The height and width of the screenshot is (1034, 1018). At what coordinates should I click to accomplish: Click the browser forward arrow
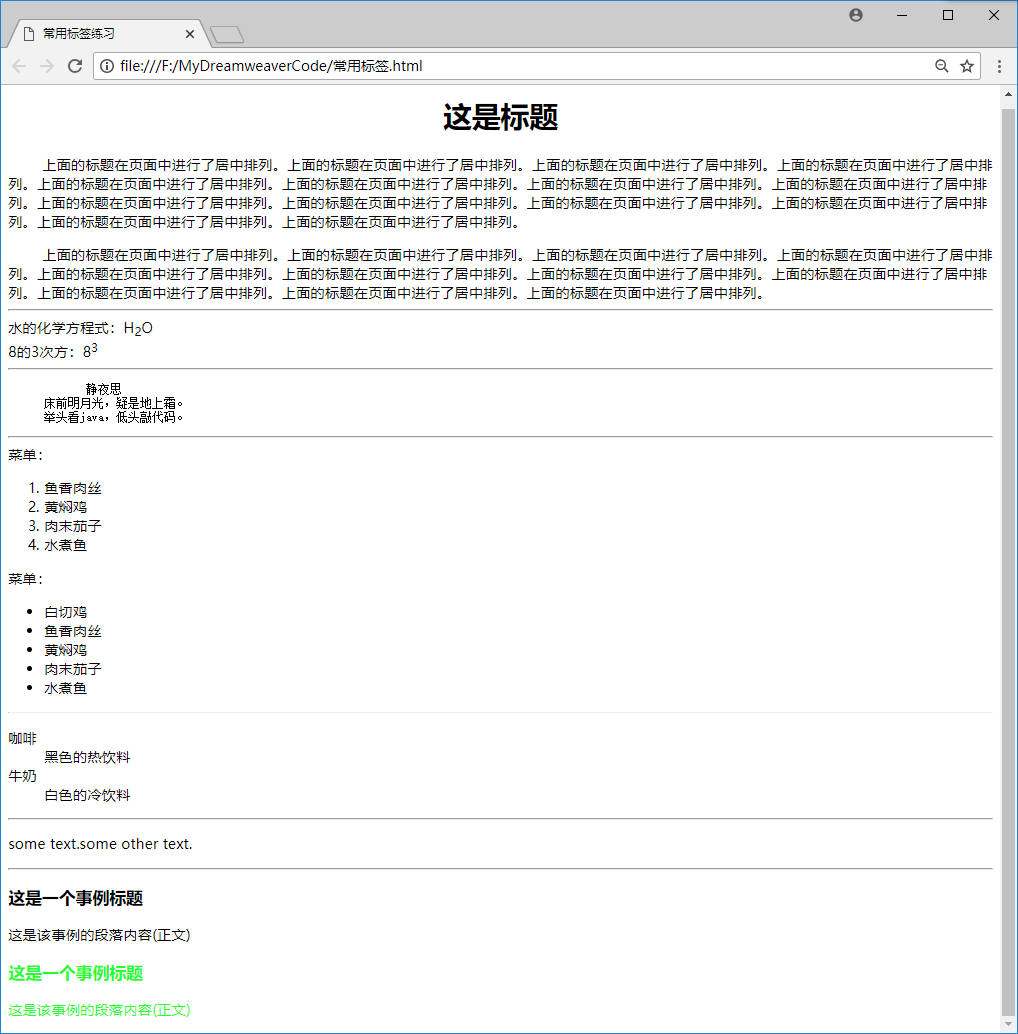[x=47, y=66]
